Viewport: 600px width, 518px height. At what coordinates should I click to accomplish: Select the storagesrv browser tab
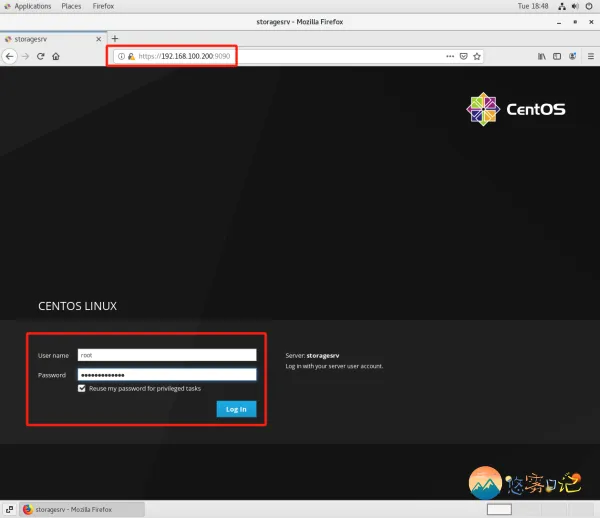coord(50,39)
